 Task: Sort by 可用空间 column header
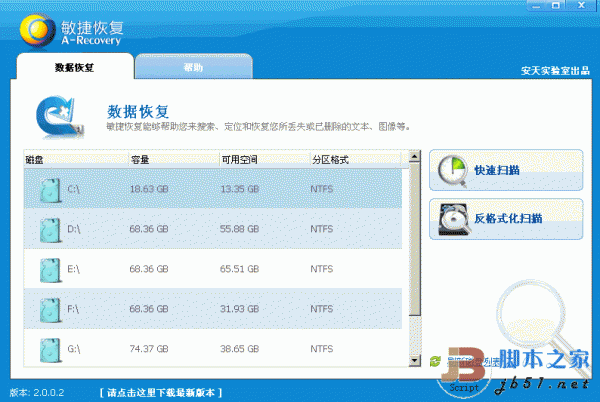point(265,159)
